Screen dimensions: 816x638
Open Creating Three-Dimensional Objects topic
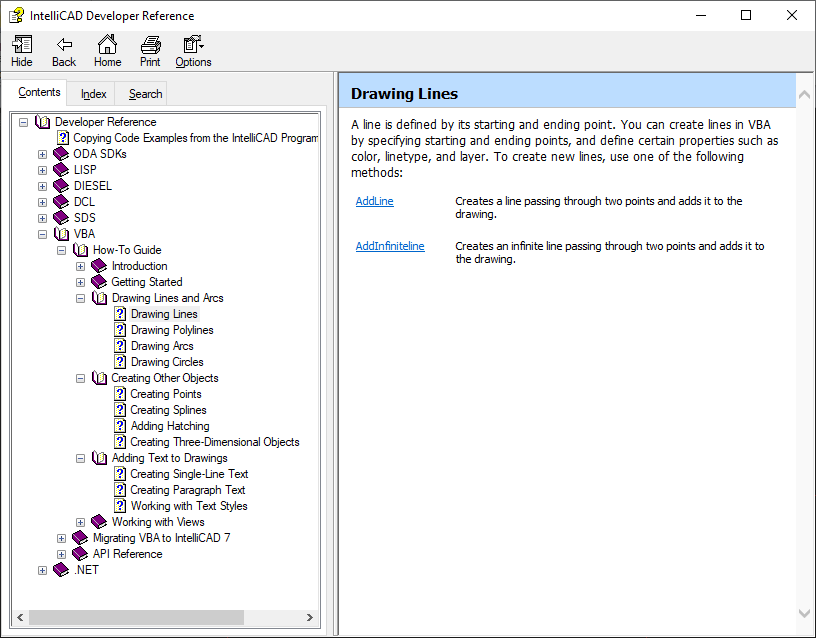coord(214,442)
